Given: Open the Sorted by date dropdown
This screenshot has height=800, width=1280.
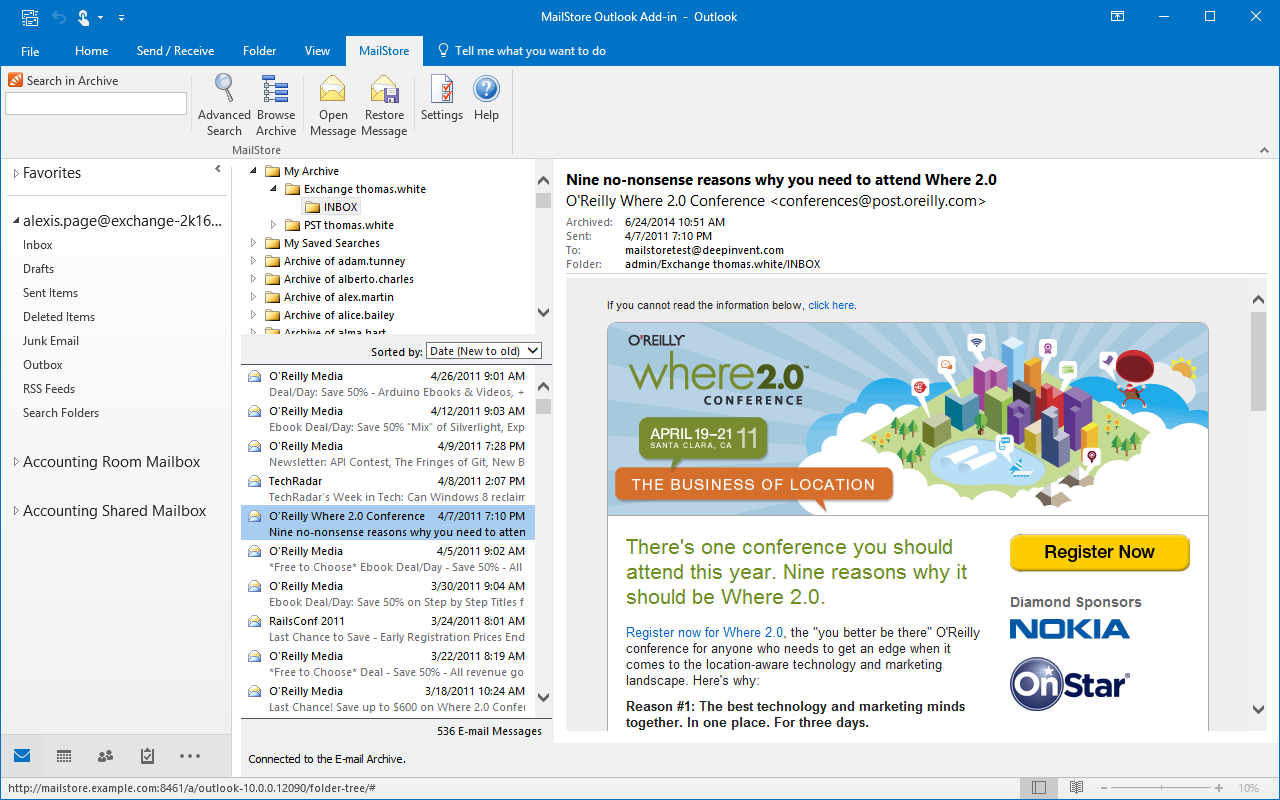Looking at the screenshot, I should (484, 351).
